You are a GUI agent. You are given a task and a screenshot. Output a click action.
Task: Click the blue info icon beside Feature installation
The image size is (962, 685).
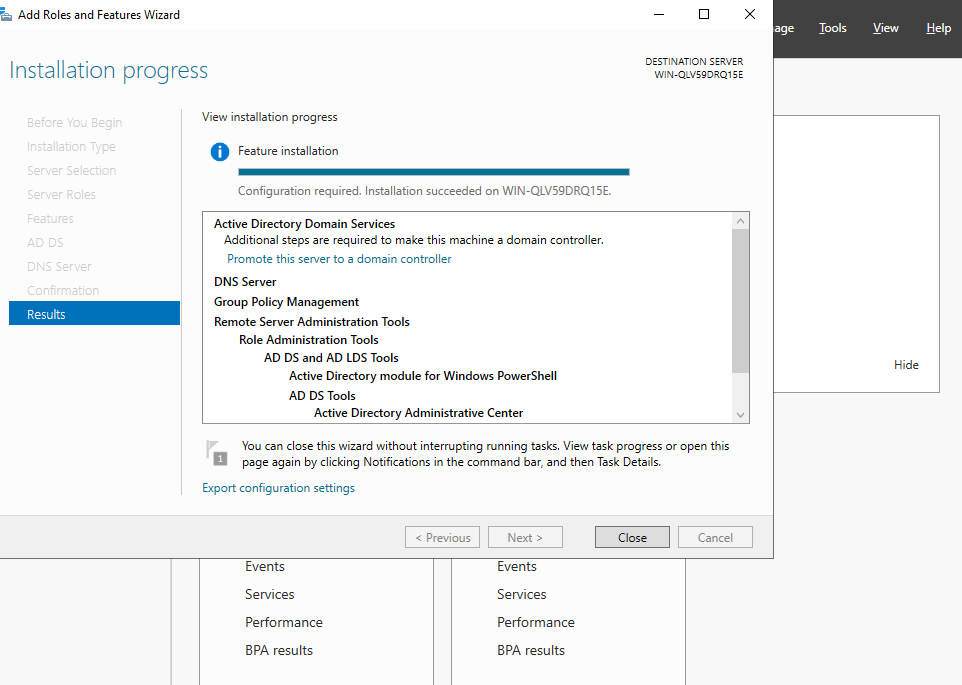(x=220, y=152)
